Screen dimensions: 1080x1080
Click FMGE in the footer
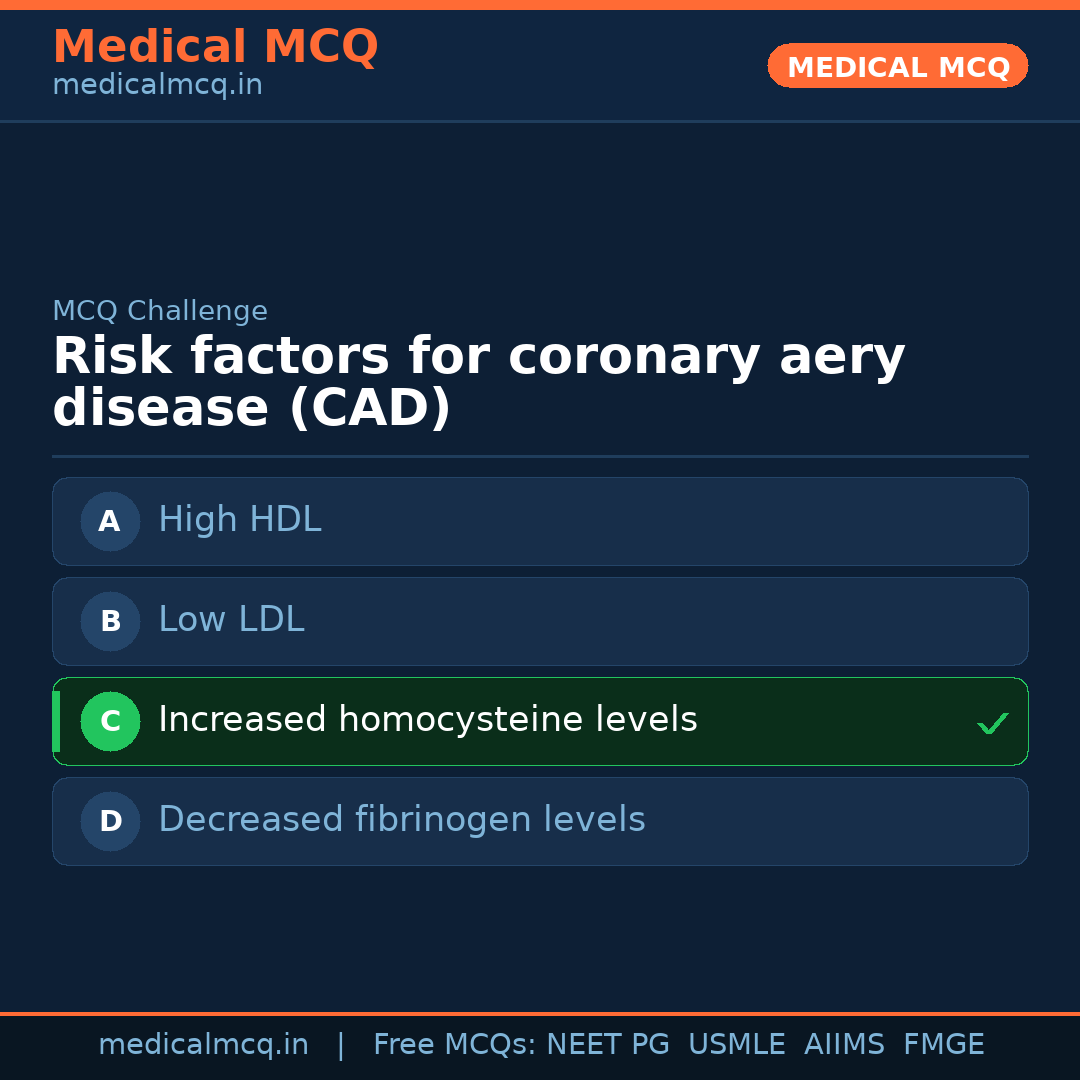[943, 1045]
